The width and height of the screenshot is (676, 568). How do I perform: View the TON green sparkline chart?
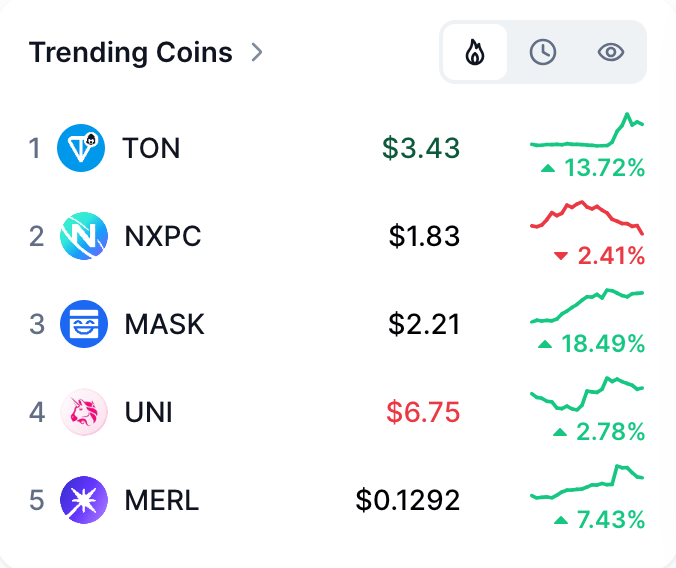587,130
